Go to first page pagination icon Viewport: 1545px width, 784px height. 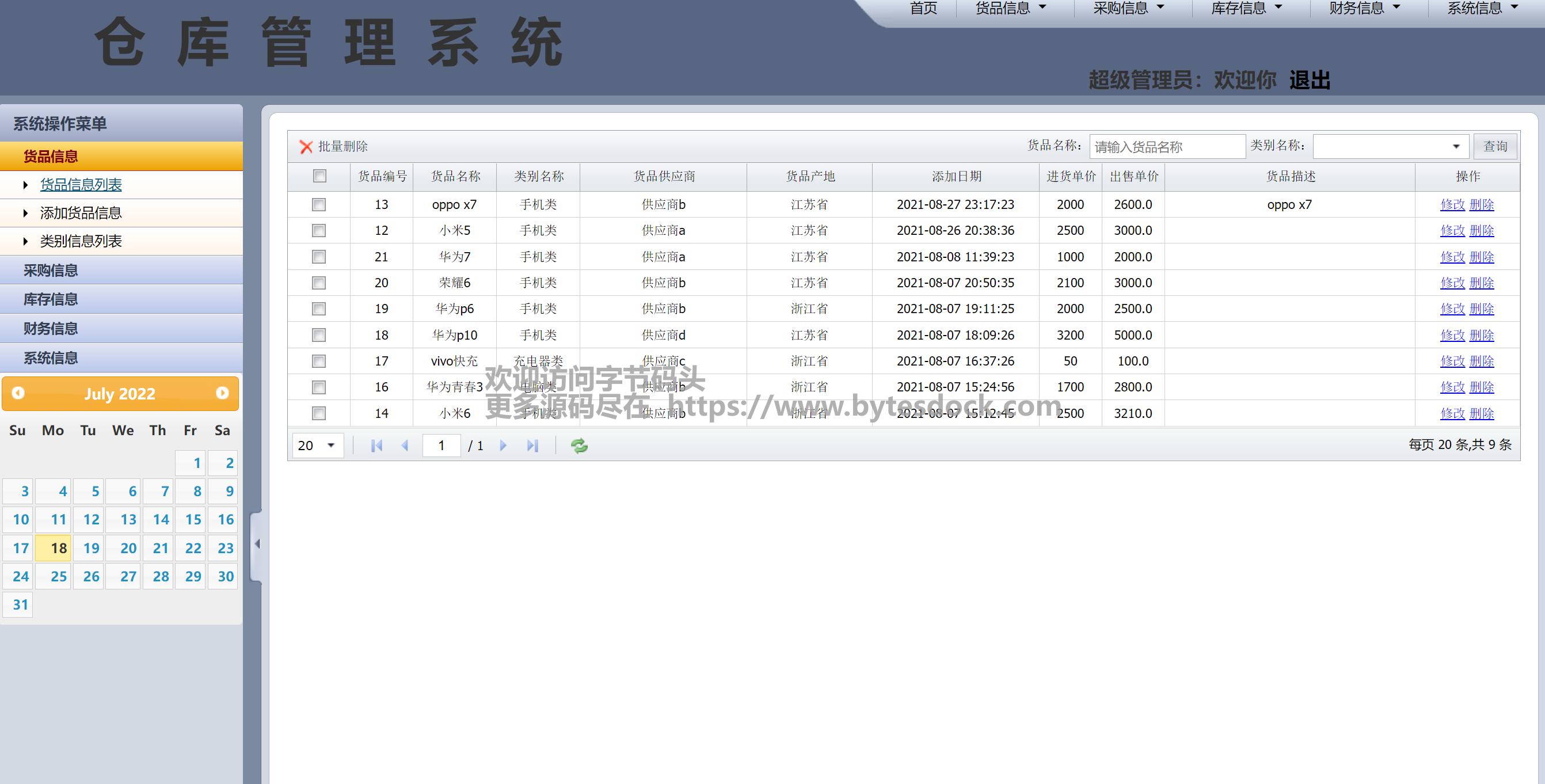coord(376,446)
